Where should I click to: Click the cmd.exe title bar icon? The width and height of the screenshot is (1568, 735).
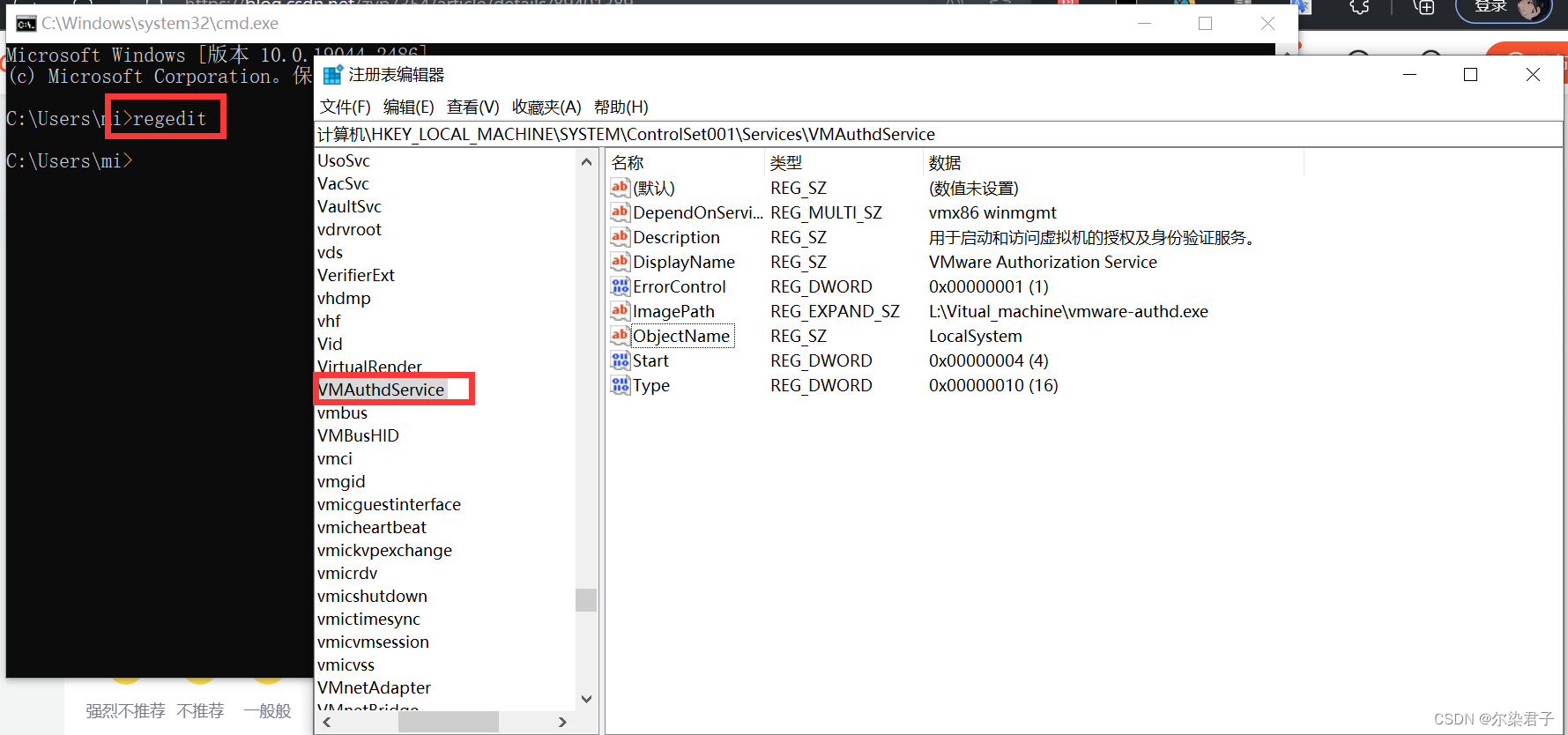pyautogui.click(x=26, y=24)
